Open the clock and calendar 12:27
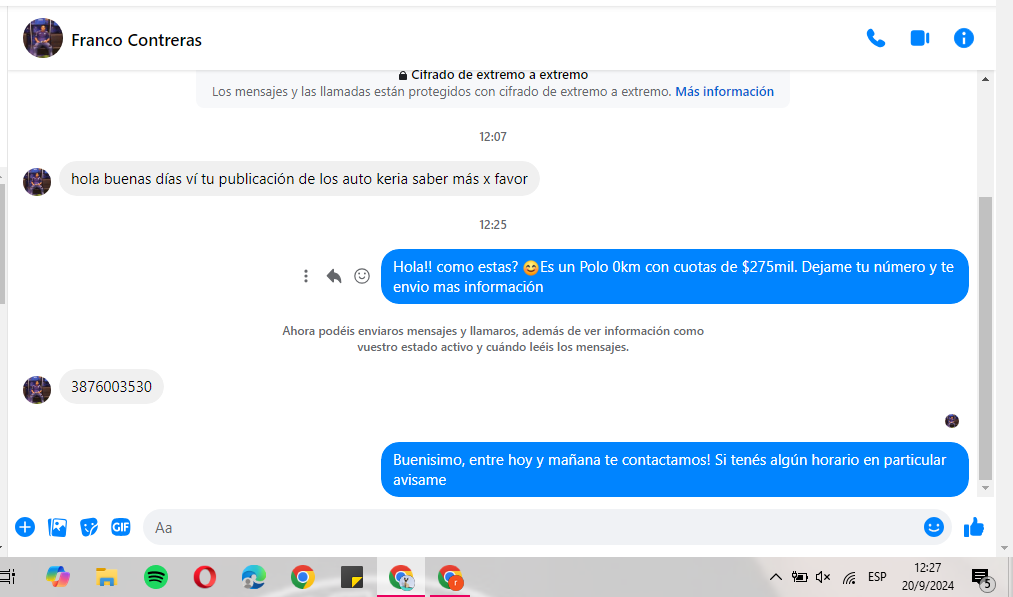Screen dimensions: 1013x597 tap(928, 576)
